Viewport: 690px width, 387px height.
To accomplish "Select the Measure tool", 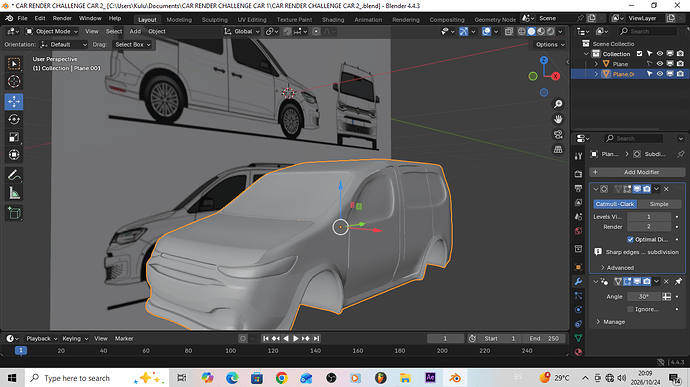I will [14, 193].
